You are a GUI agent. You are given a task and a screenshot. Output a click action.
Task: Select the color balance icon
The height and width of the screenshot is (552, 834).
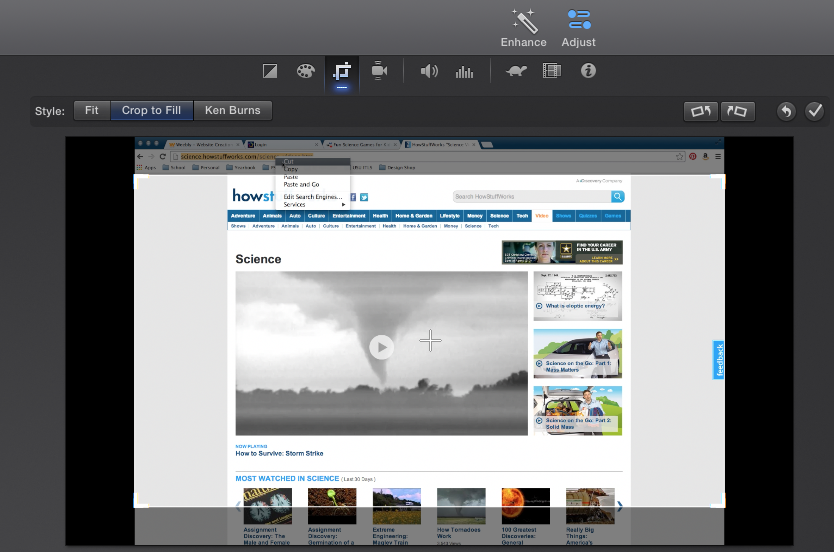coord(270,71)
